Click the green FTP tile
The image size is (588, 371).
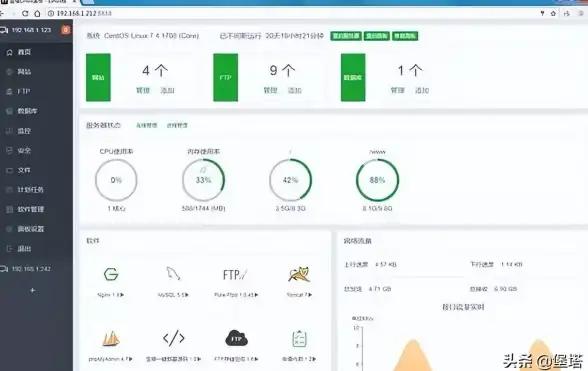pyautogui.click(x=225, y=77)
